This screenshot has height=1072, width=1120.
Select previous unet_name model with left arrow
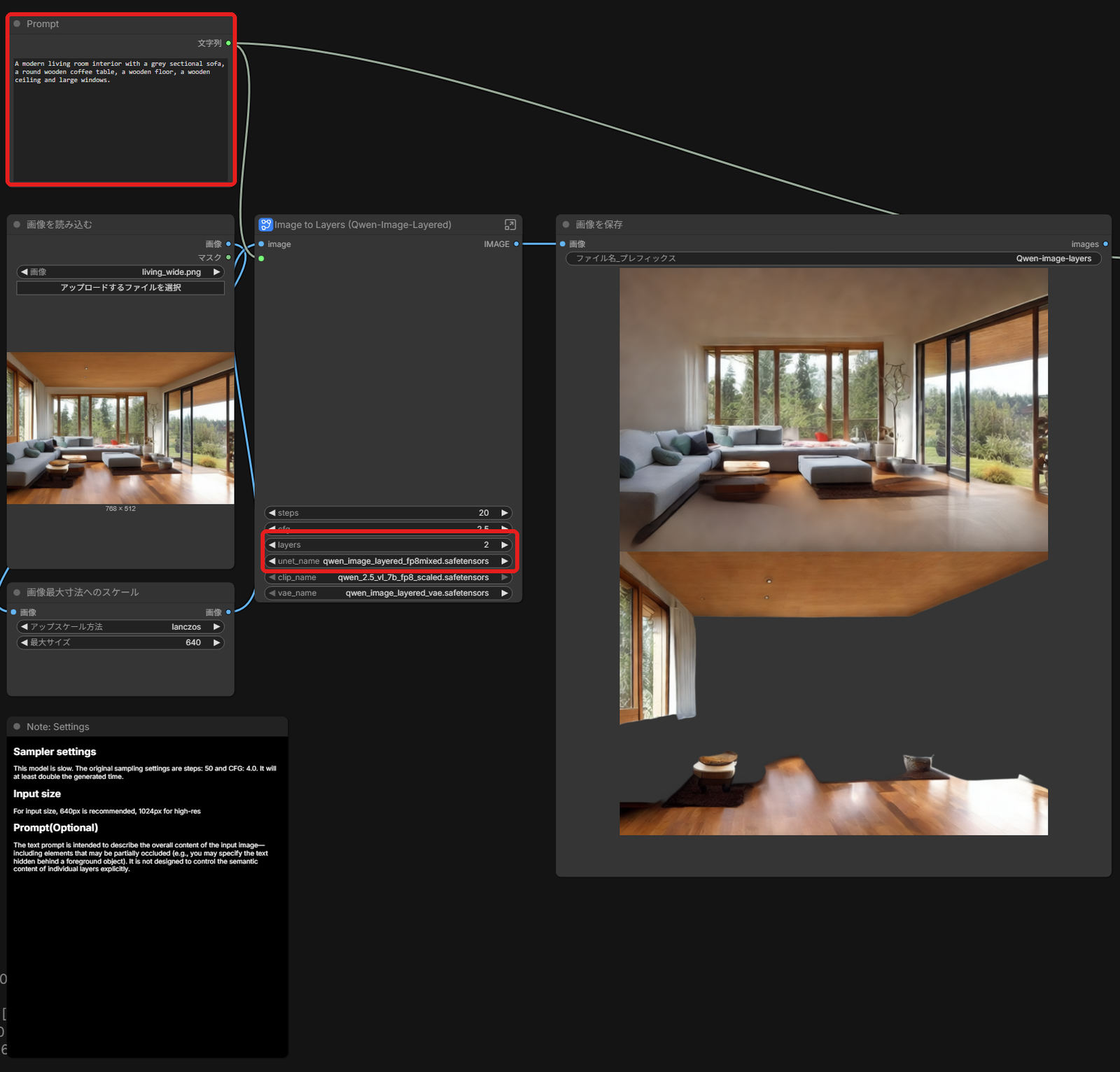[x=272, y=561]
